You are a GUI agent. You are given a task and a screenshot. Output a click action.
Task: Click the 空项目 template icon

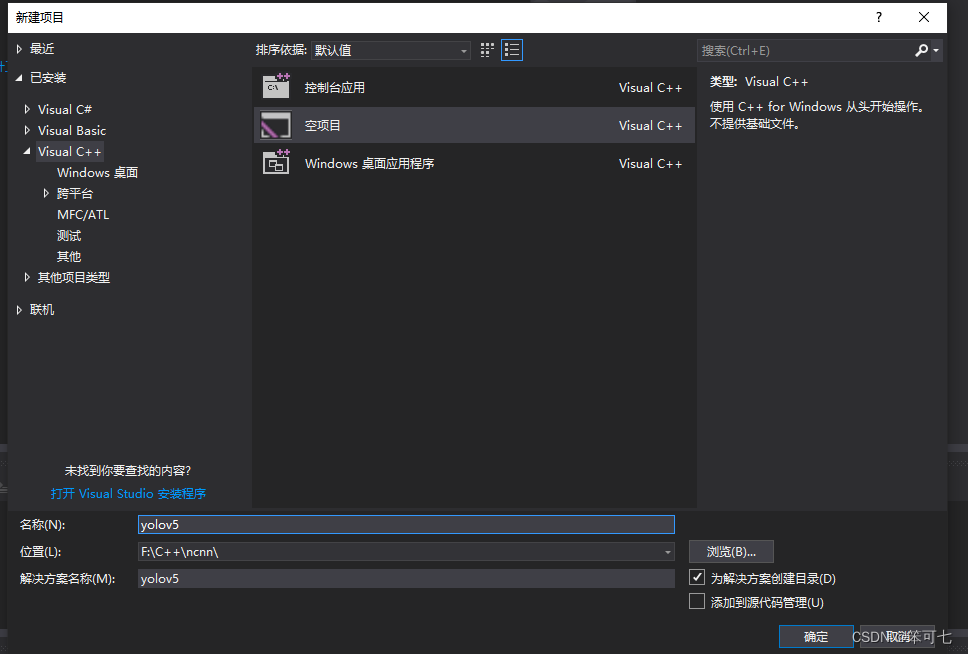(x=276, y=125)
